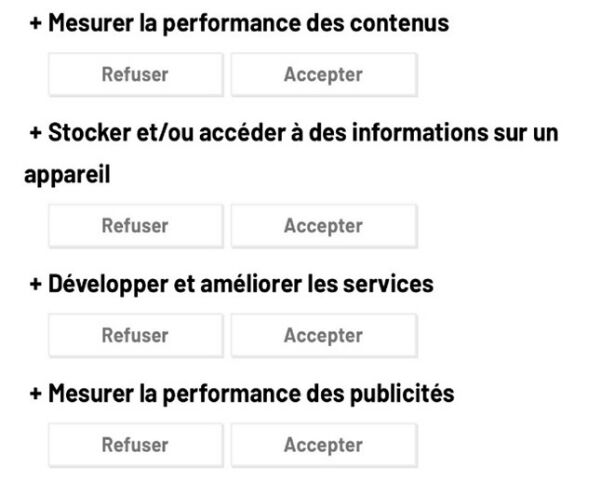This screenshot has height=492, width=600.
Task: Choose Accepter under Développer et améliorer les services
Action: point(324,336)
